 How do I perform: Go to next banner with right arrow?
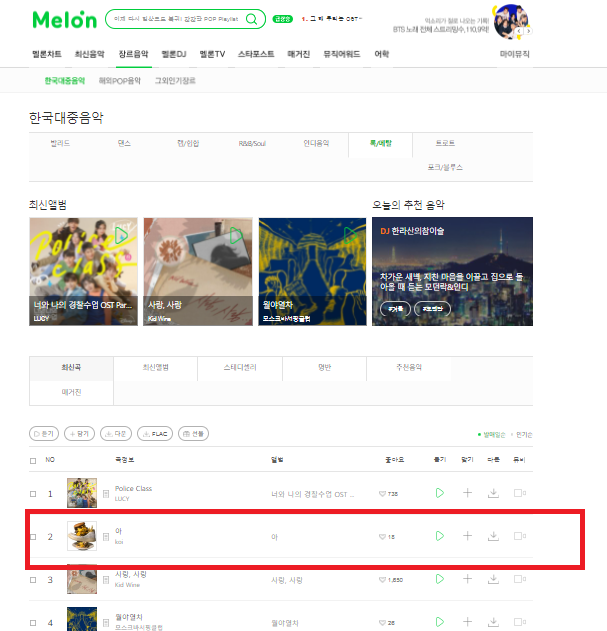coord(529,31)
